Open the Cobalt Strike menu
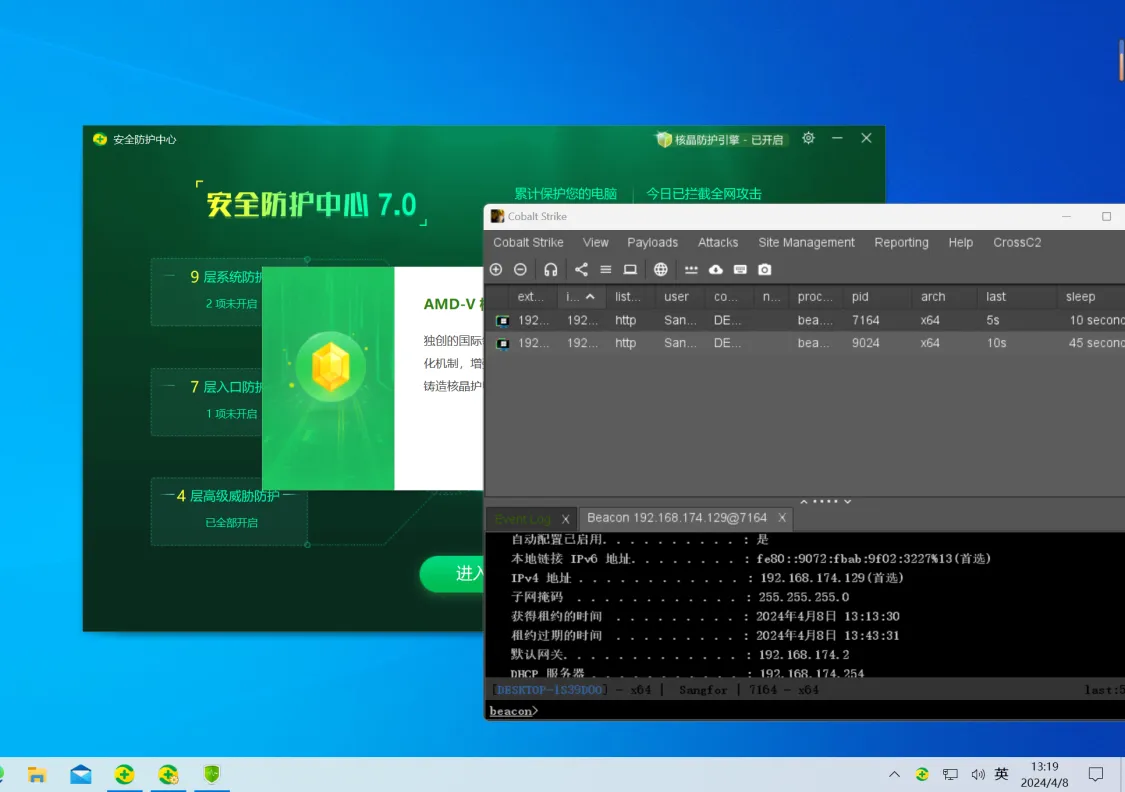Screen dimensions: 1125x792 coord(528,242)
